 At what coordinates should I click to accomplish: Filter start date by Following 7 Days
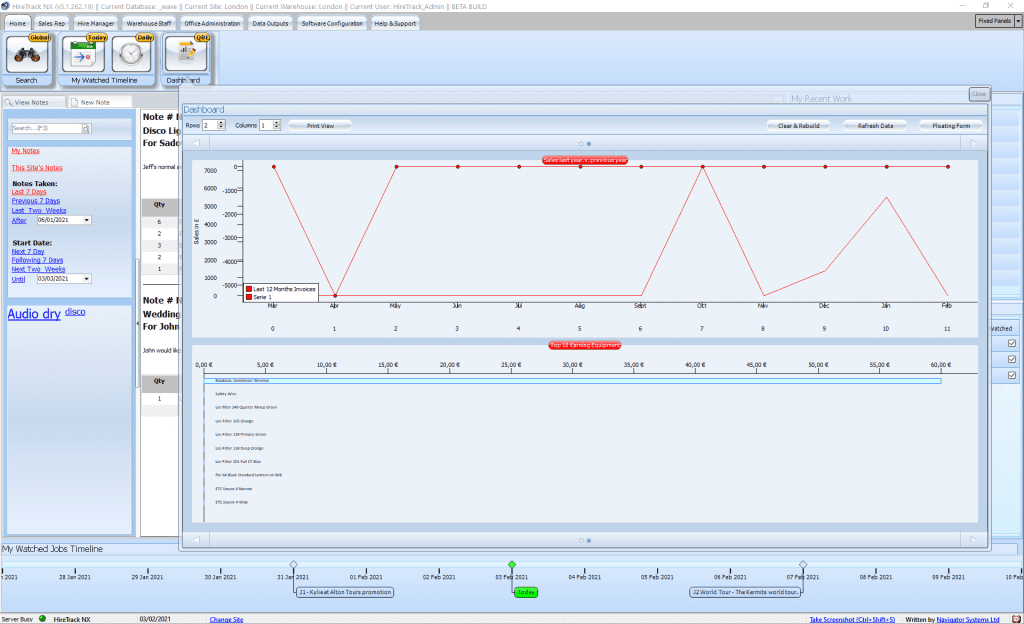(x=37, y=260)
